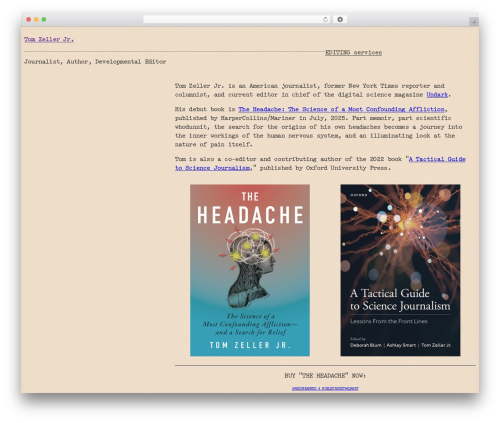500x423 pixels.
Task: Click the Tactical Guide book cover image
Action: [400, 270]
